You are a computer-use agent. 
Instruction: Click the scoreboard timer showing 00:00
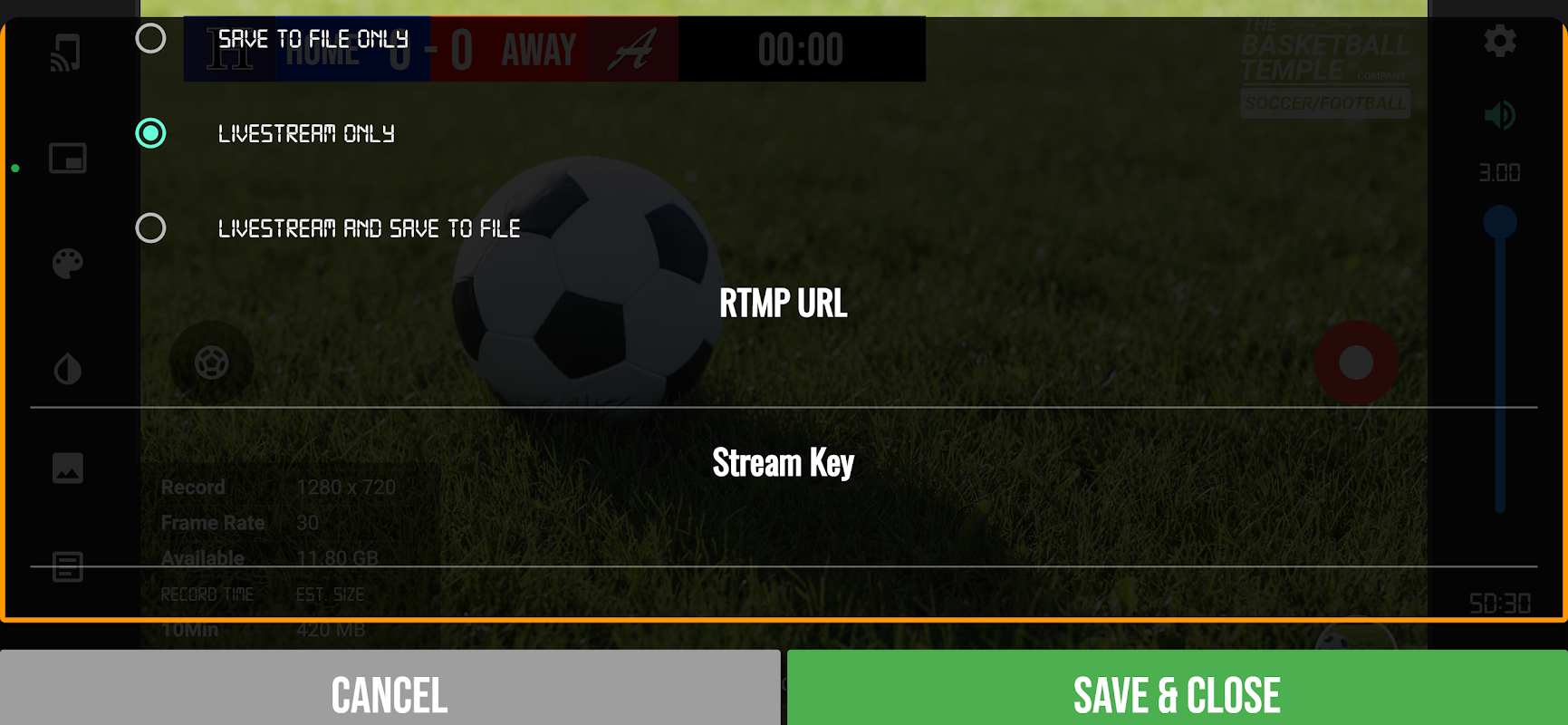801,49
